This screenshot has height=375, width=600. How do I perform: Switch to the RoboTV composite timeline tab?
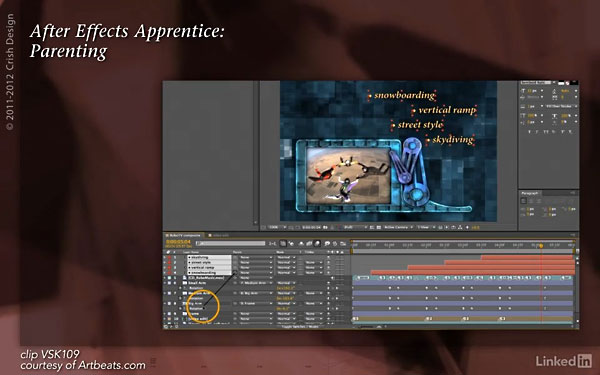184,235
